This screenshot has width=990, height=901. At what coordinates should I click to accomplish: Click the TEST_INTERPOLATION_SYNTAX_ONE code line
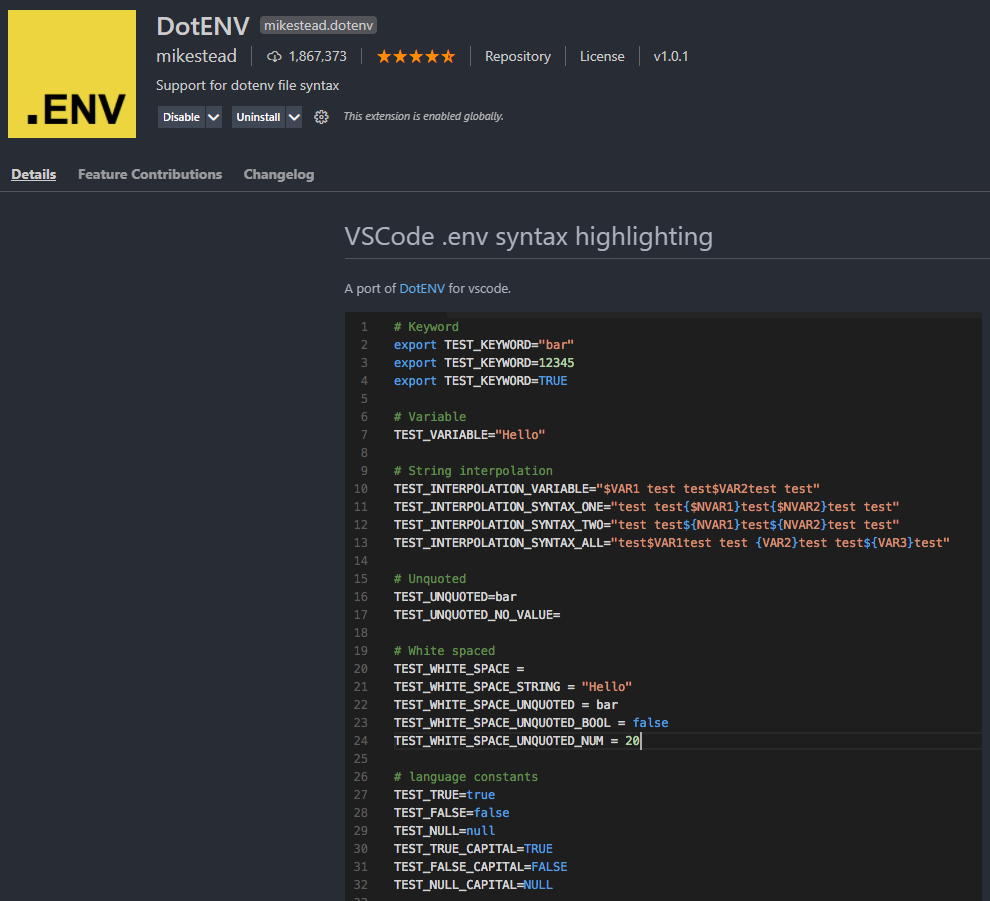[647, 506]
